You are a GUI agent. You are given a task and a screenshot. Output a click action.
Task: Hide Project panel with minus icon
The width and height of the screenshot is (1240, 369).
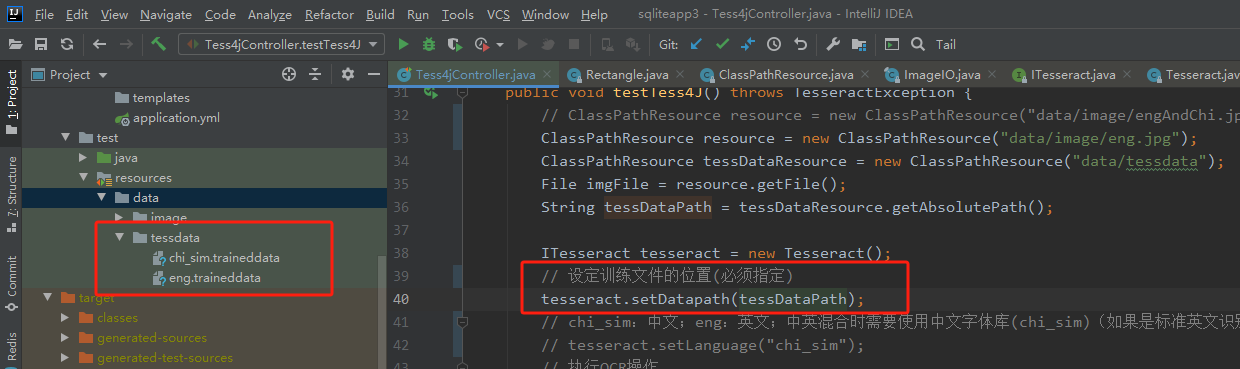[374, 74]
